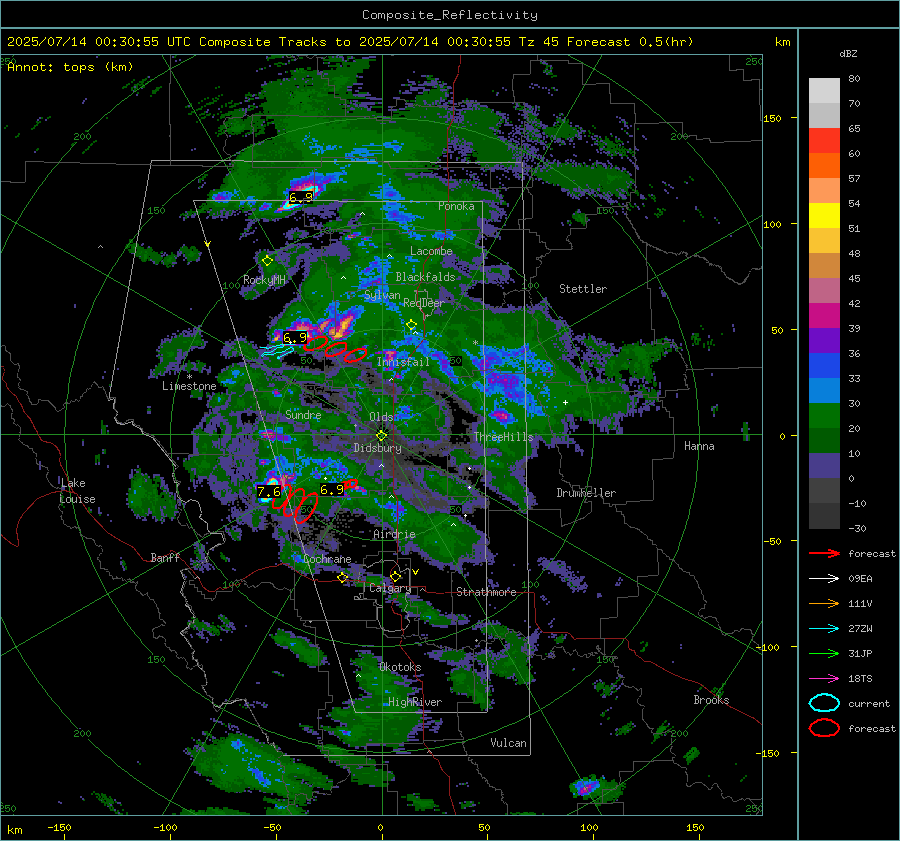Select the 7.6 storm top label
The width and height of the screenshot is (900, 841).
pyautogui.click(x=269, y=491)
